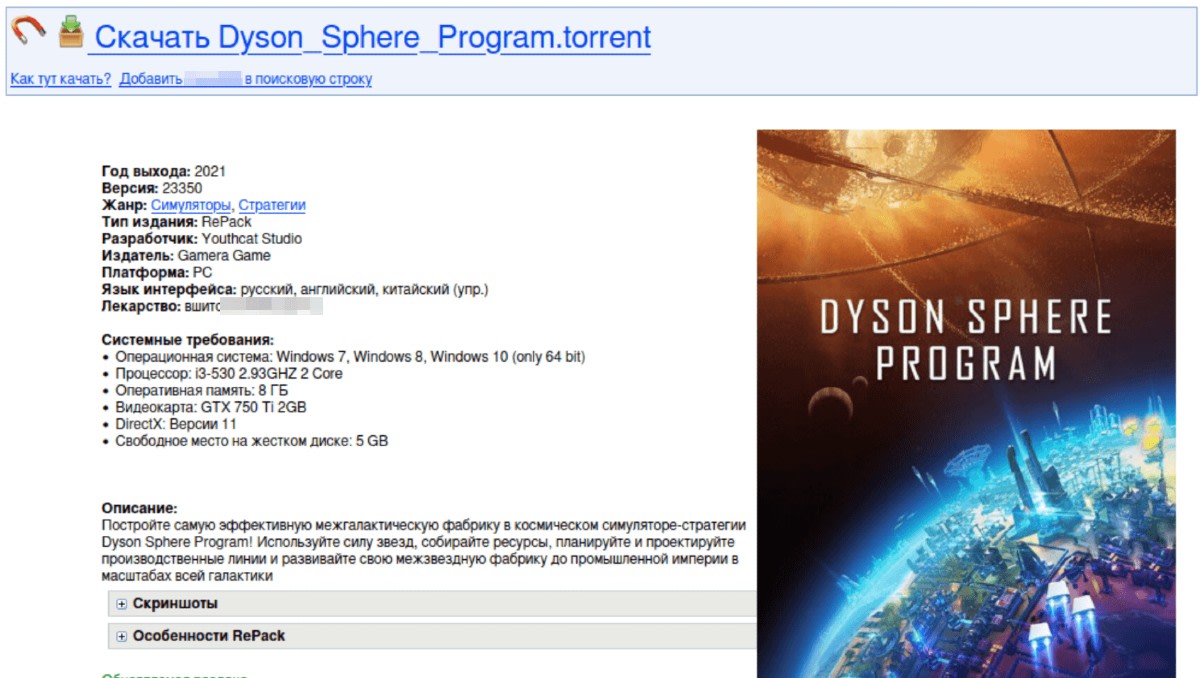Open Скачать Dyson_Sphere_Program.torrent link

click(370, 38)
